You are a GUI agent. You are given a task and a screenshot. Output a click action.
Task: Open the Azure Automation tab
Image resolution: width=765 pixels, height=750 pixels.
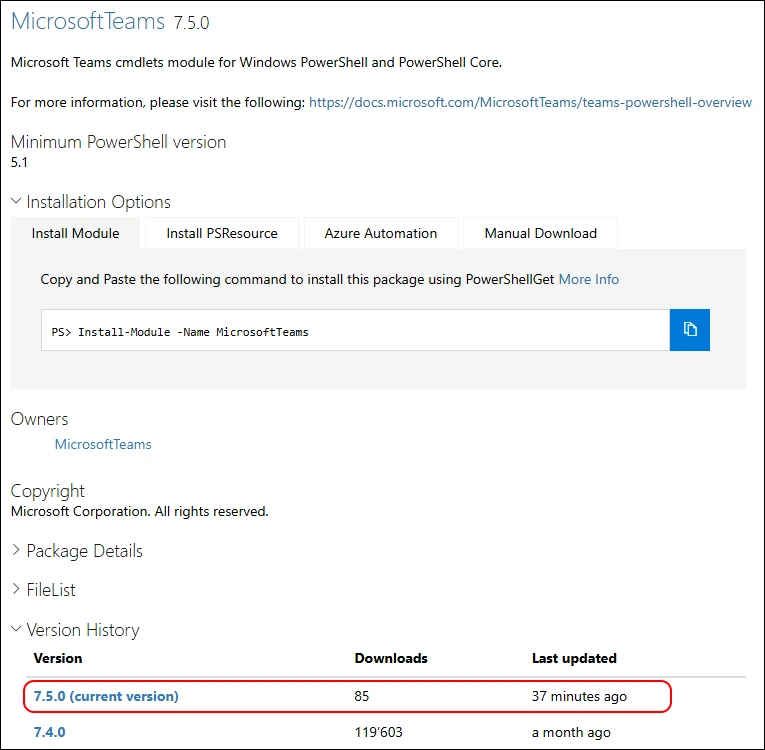[x=380, y=233]
